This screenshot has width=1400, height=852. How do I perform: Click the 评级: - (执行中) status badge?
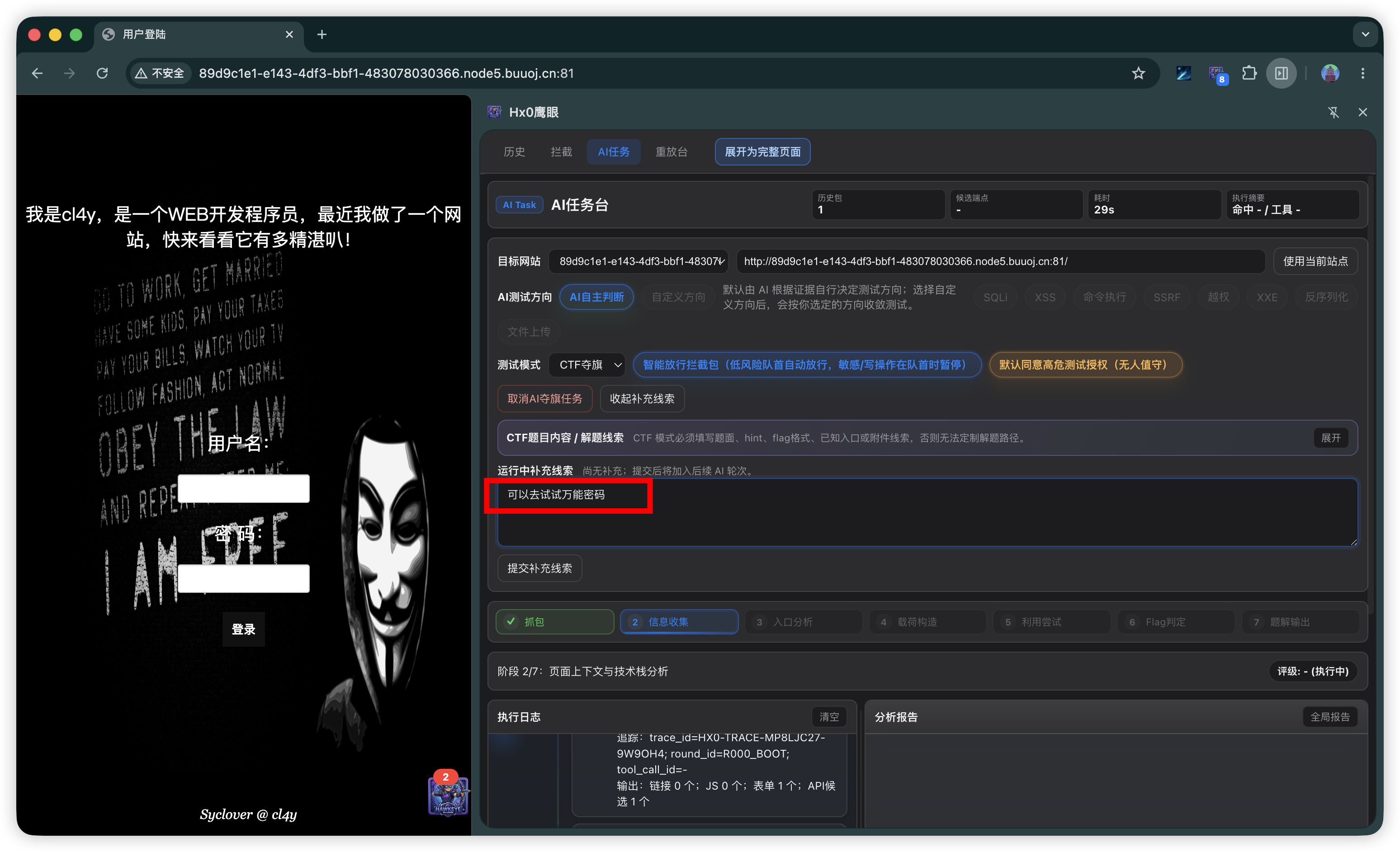1312,672
